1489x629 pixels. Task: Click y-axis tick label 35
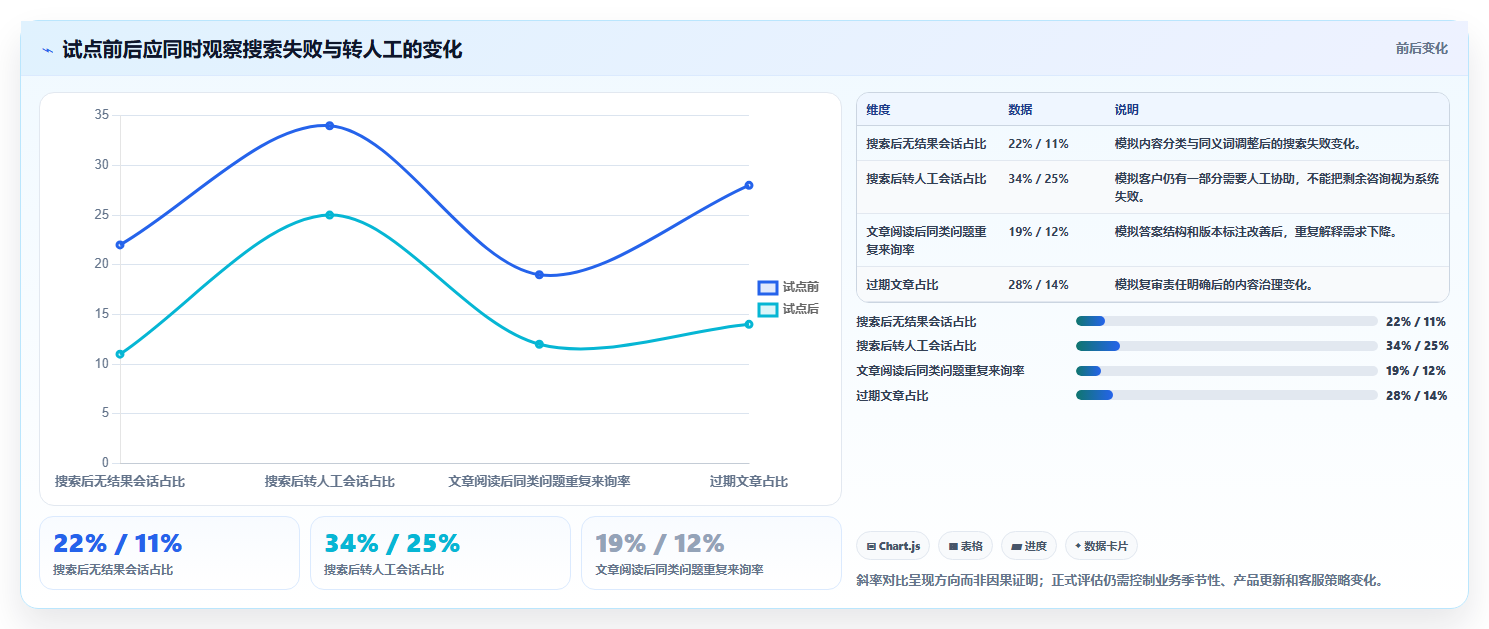102,115
